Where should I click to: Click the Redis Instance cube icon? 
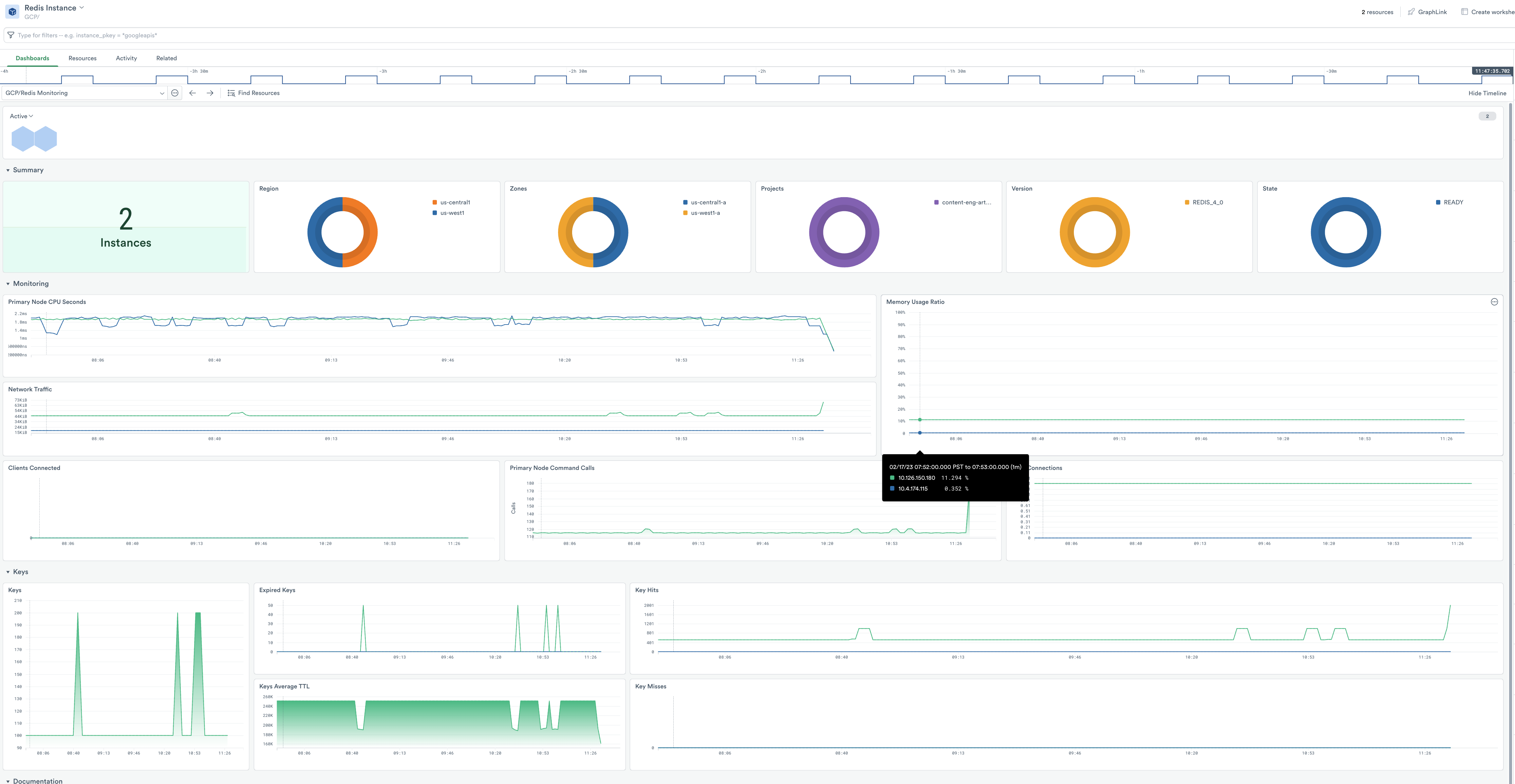tap(12, 12)
